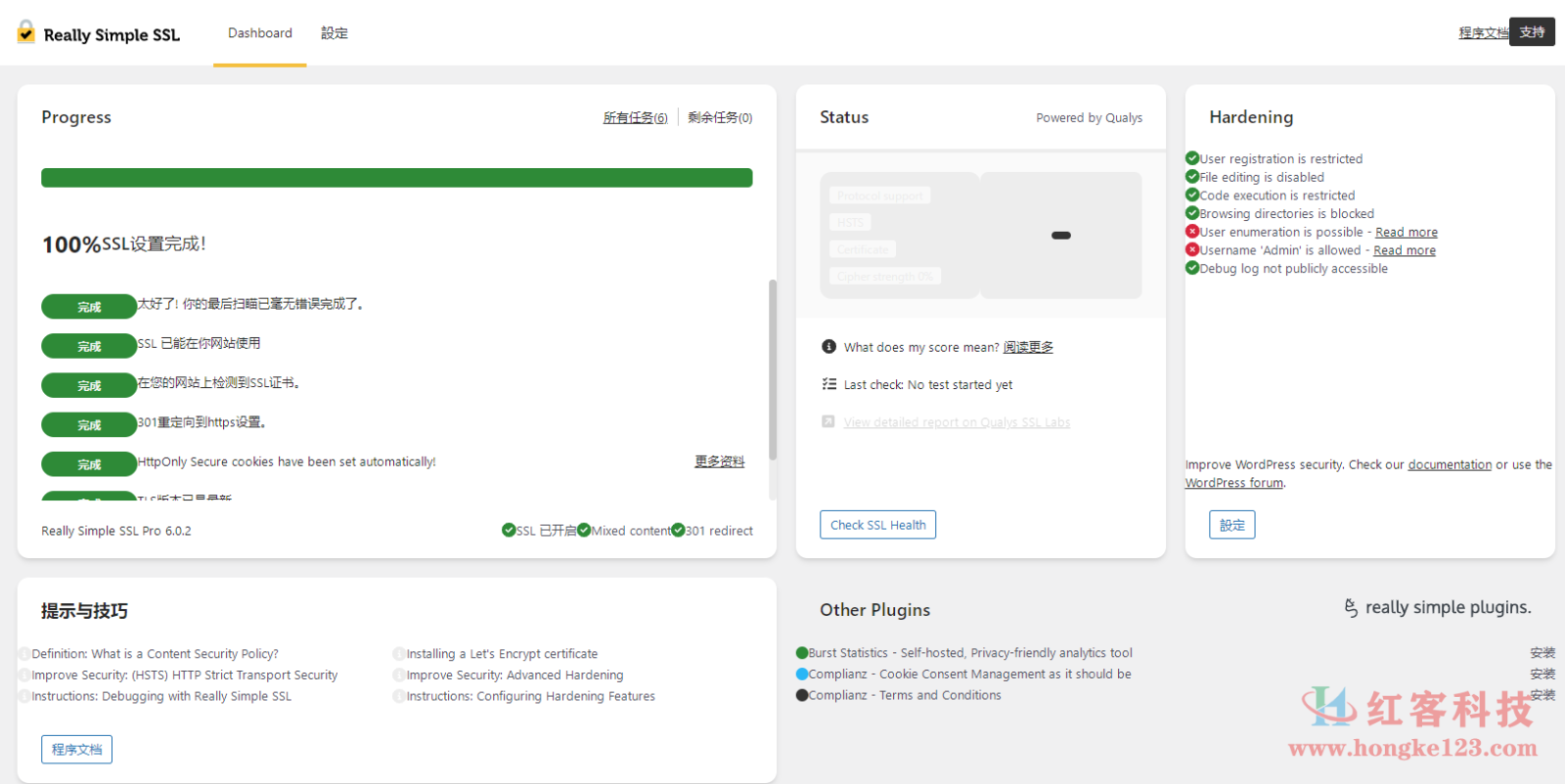Viewport: 1565px width, 784px height.
Task: Click 安装 for Burst Statistics
Action: (x=1543, y=653)
